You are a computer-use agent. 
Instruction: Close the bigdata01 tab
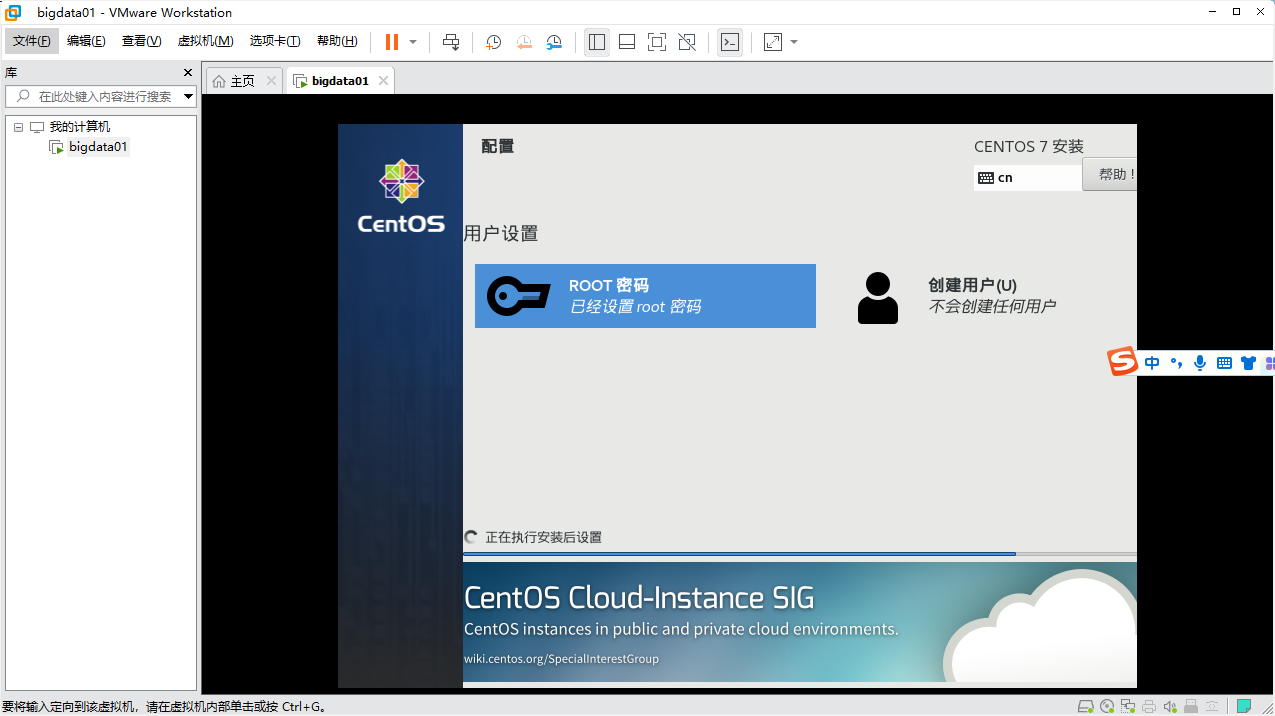pyautogui.click(x=383, y=81)
